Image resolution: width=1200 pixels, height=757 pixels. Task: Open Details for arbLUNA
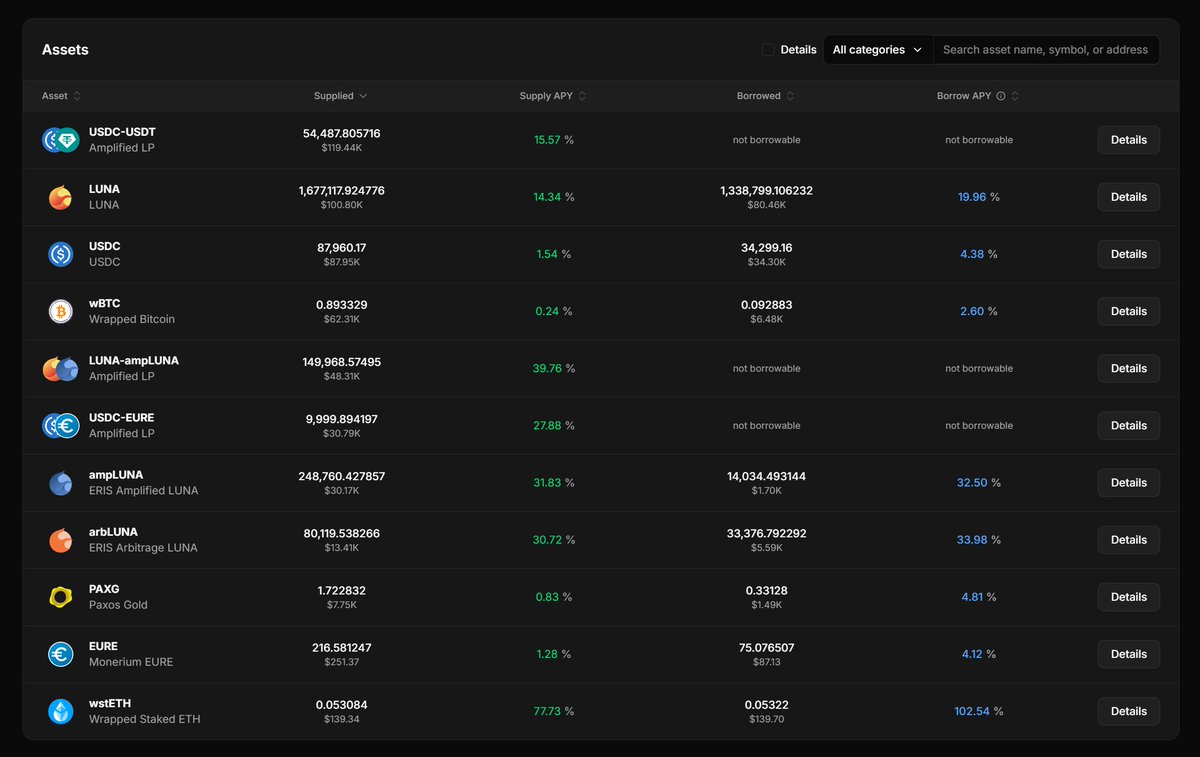point(1128,540)
